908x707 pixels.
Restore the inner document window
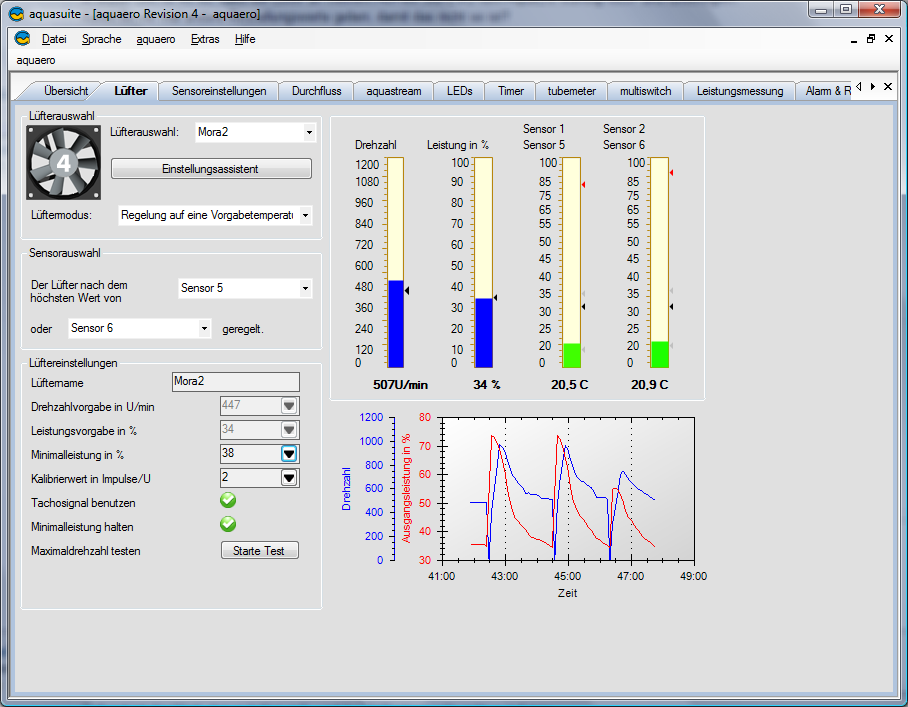click(x=870, y=39)
